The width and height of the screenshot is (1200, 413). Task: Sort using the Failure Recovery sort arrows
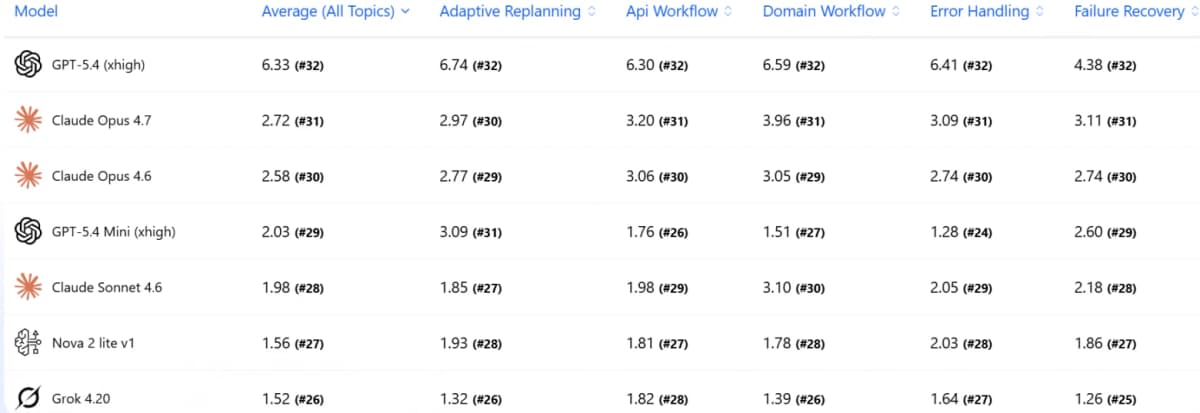pos(1193,12)
